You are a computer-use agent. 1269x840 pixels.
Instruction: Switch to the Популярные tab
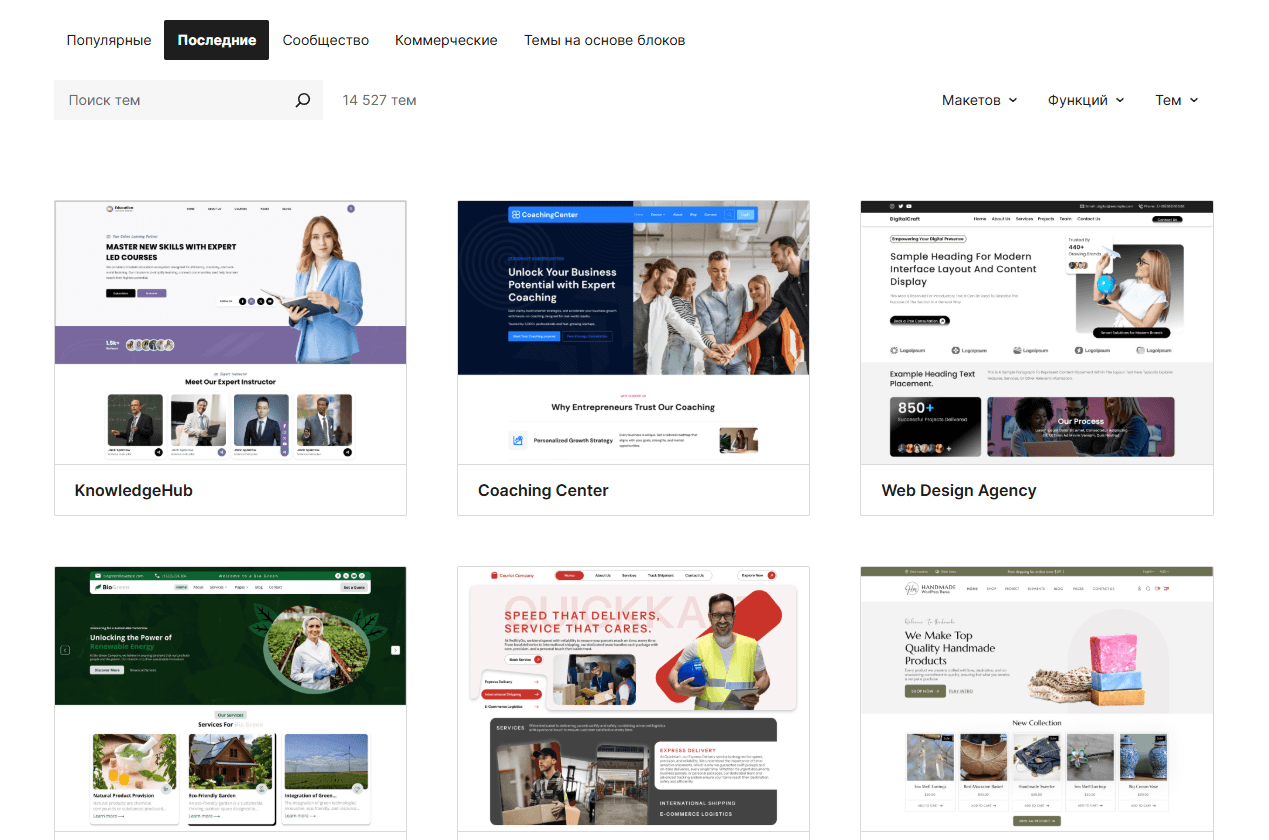(x=109, y=40)
